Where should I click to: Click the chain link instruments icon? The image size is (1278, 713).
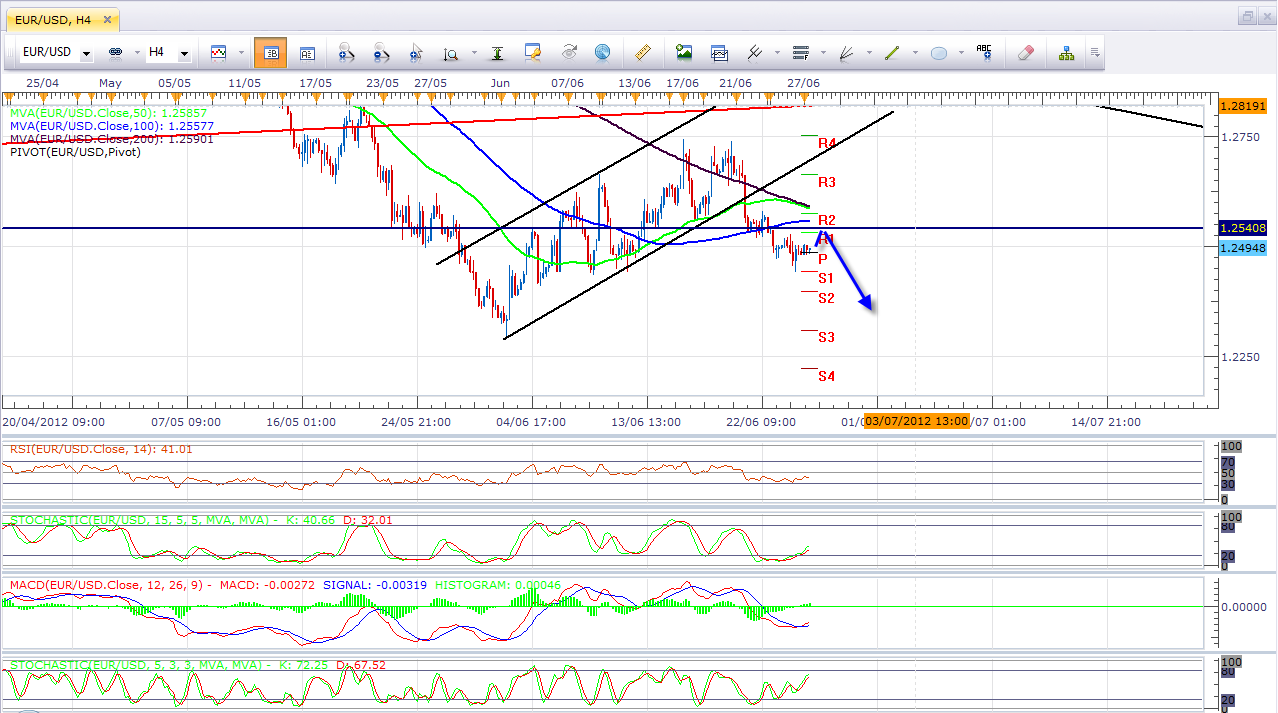(115, 52)
